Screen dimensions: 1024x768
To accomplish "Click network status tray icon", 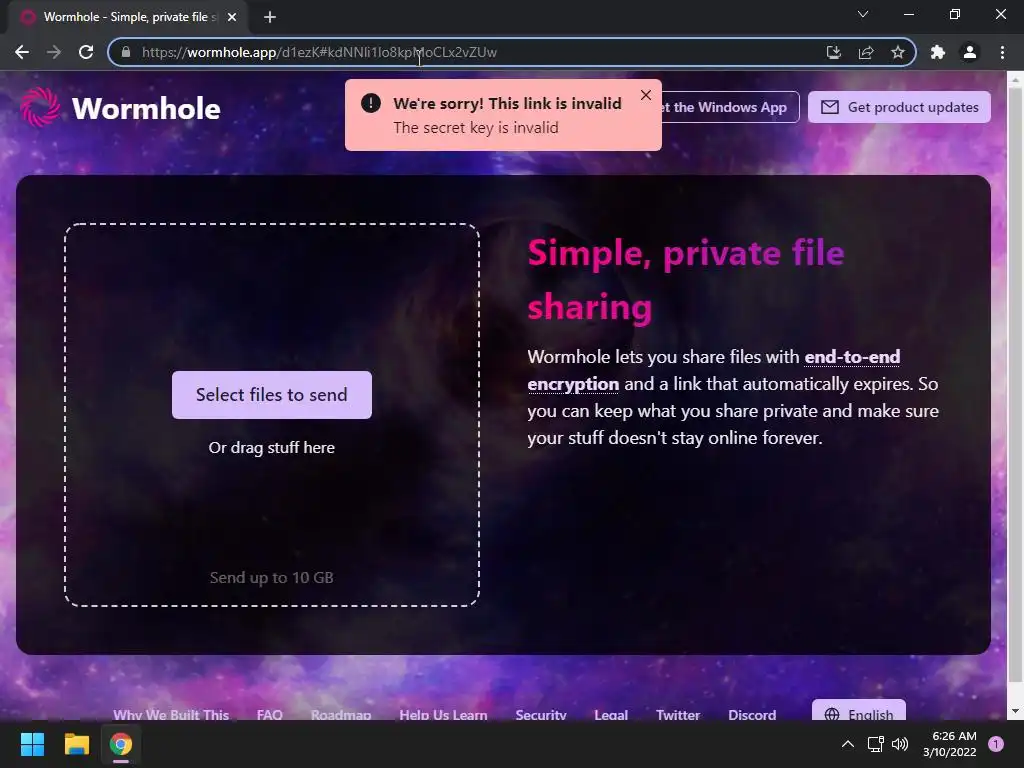I will 875,744.
